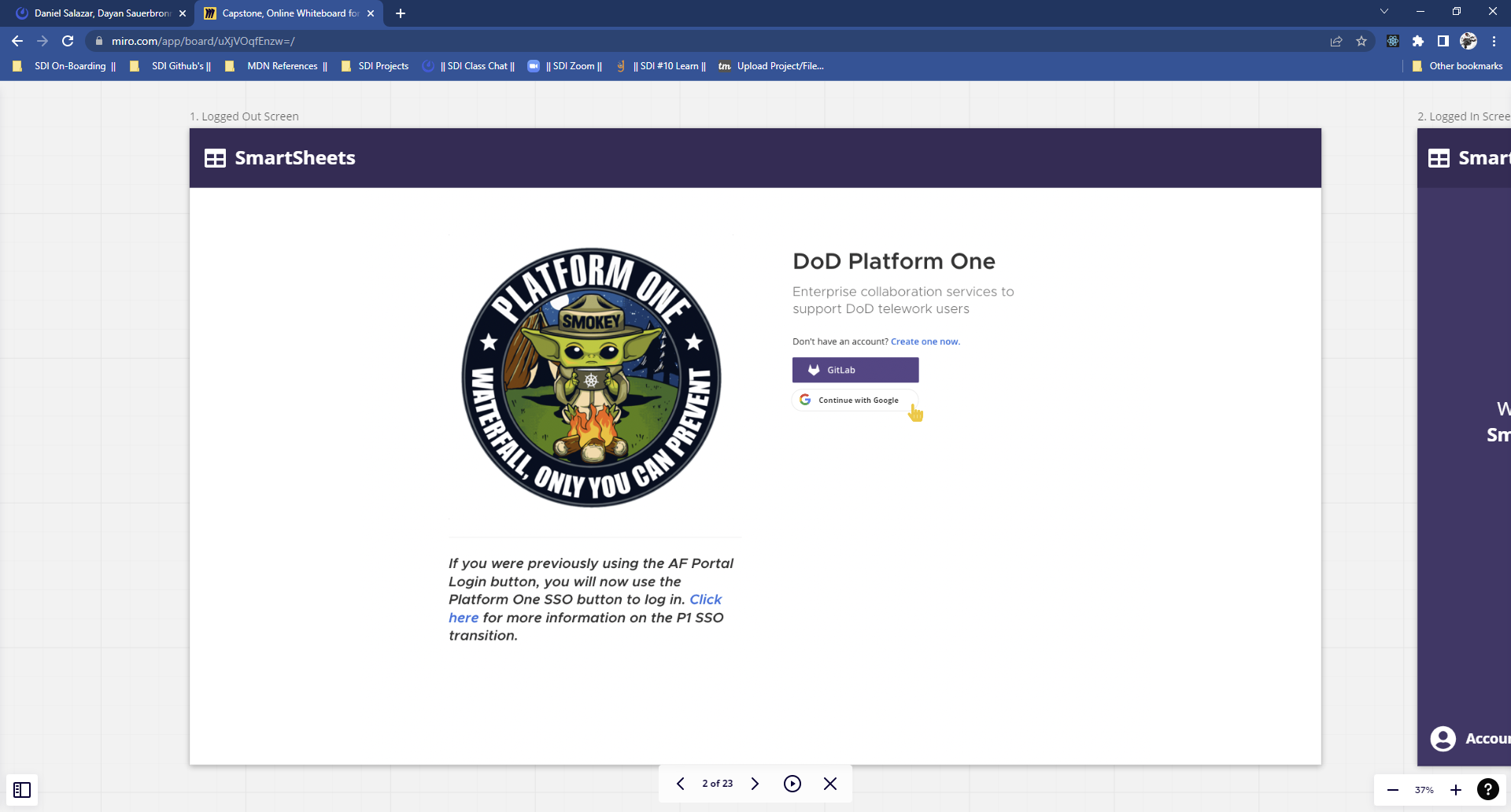
Task: Open the Chrome profile avatar
Action: pos(1469,41)
